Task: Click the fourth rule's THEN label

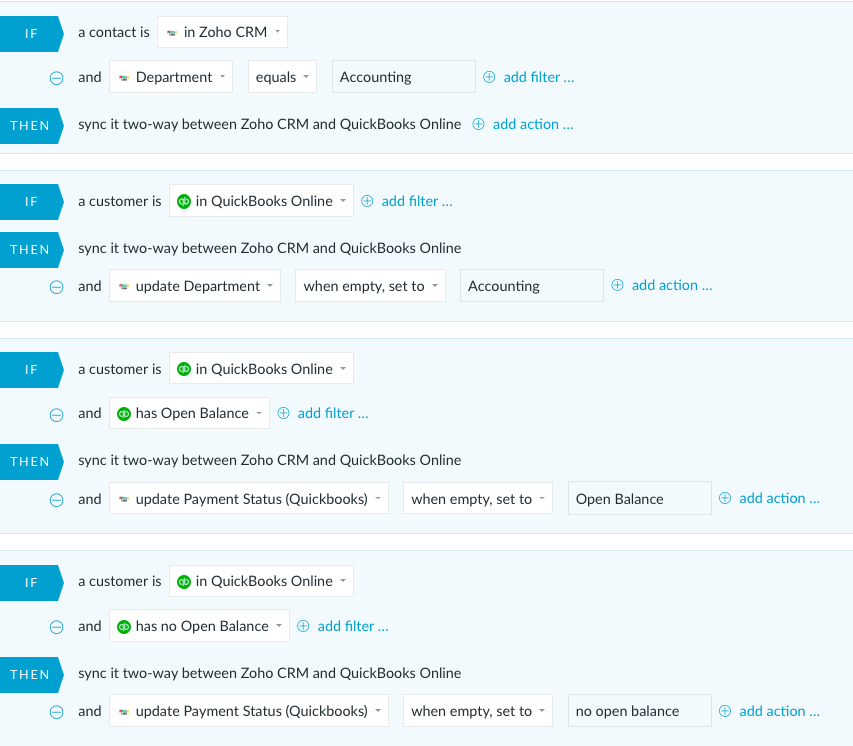Action: pos(30,675)
